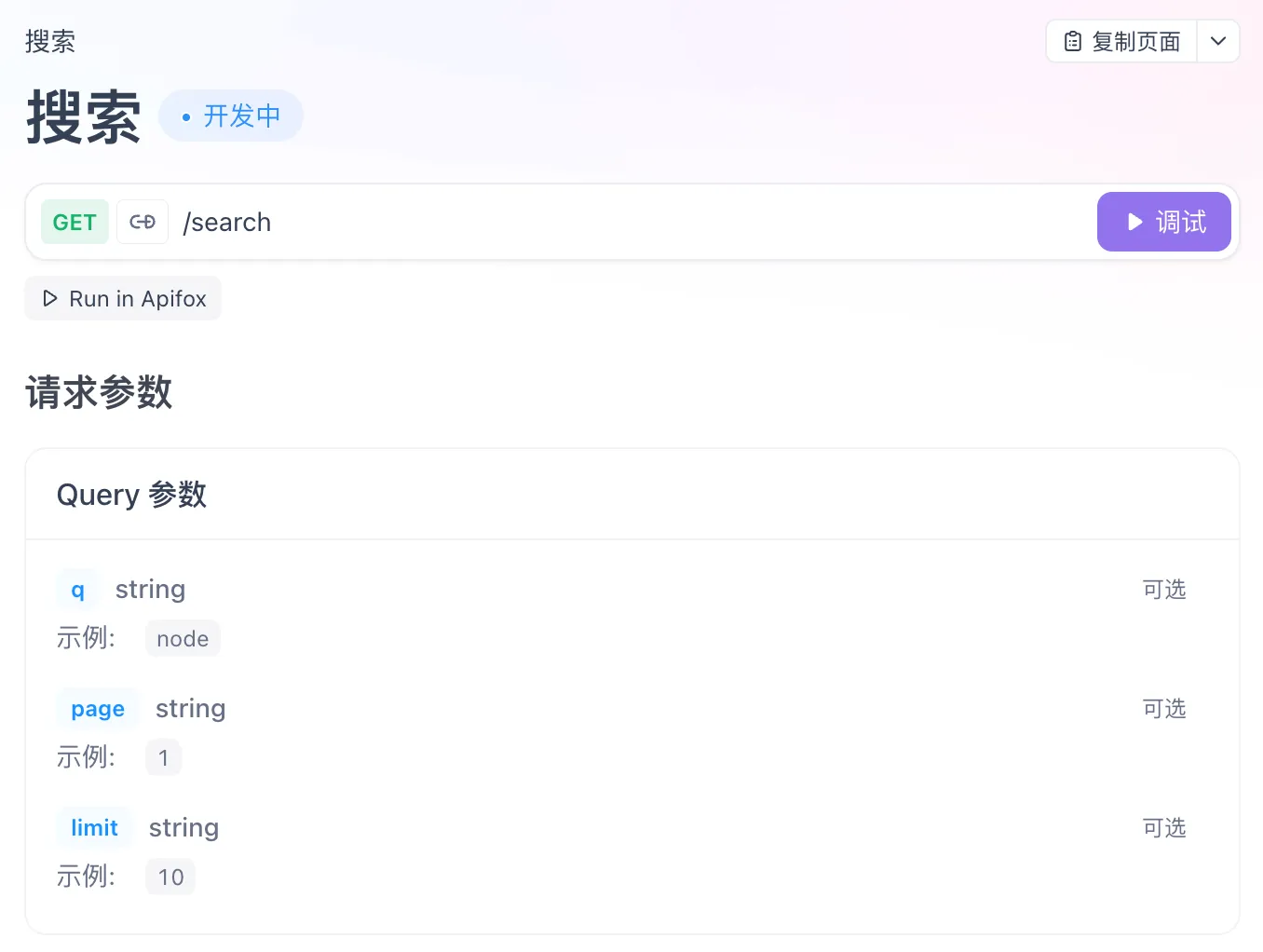The image size is (1263, 952).
Task: Click the clipboard icon in 复制页面
Action: click(1073, 42)
